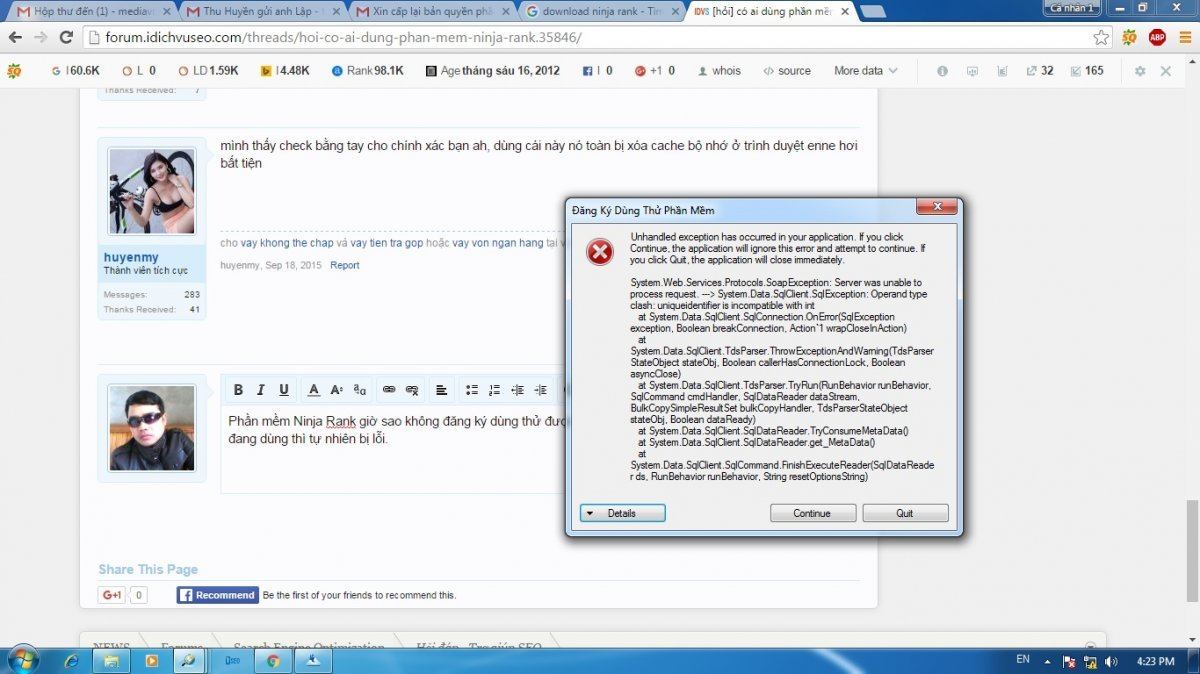
Task: Bookmark this page with the star icon
Action: (x=1101, y=37)
